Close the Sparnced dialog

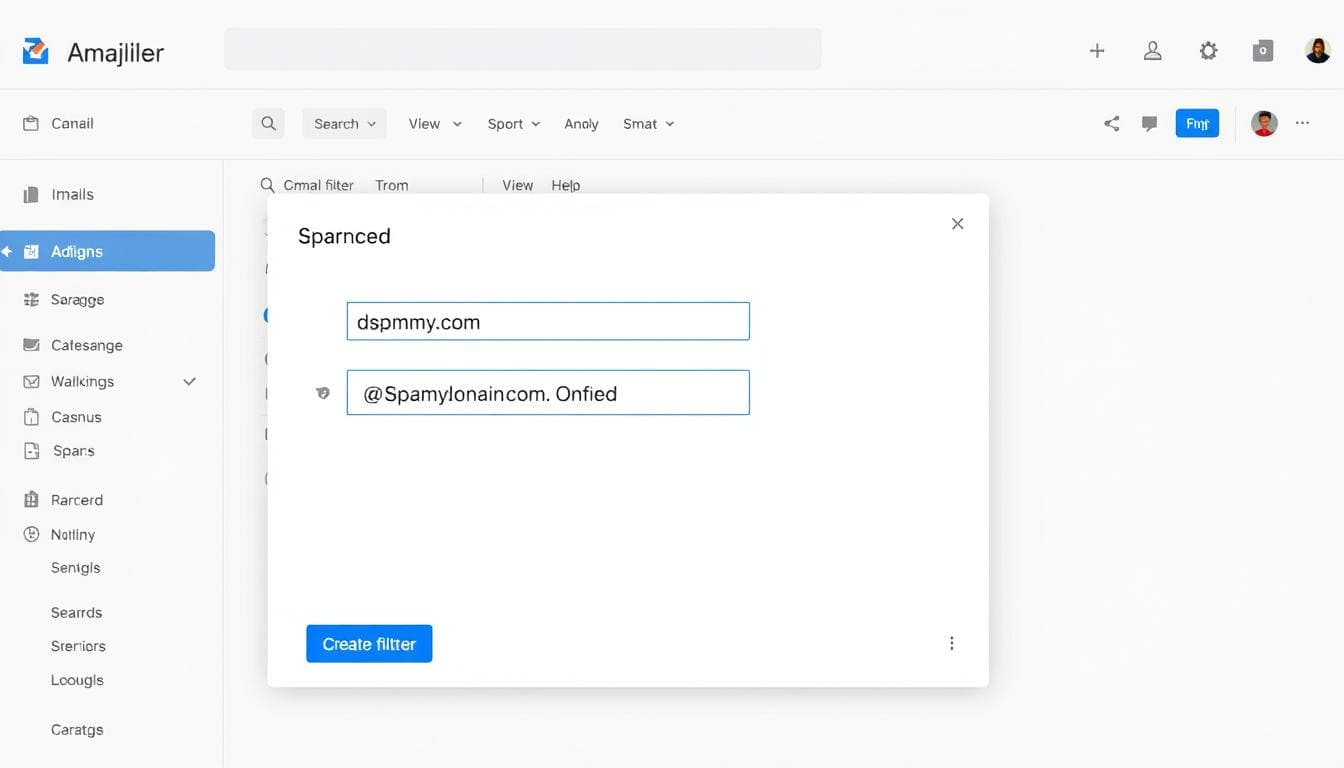pyautogui.click(x=957, y=224)
